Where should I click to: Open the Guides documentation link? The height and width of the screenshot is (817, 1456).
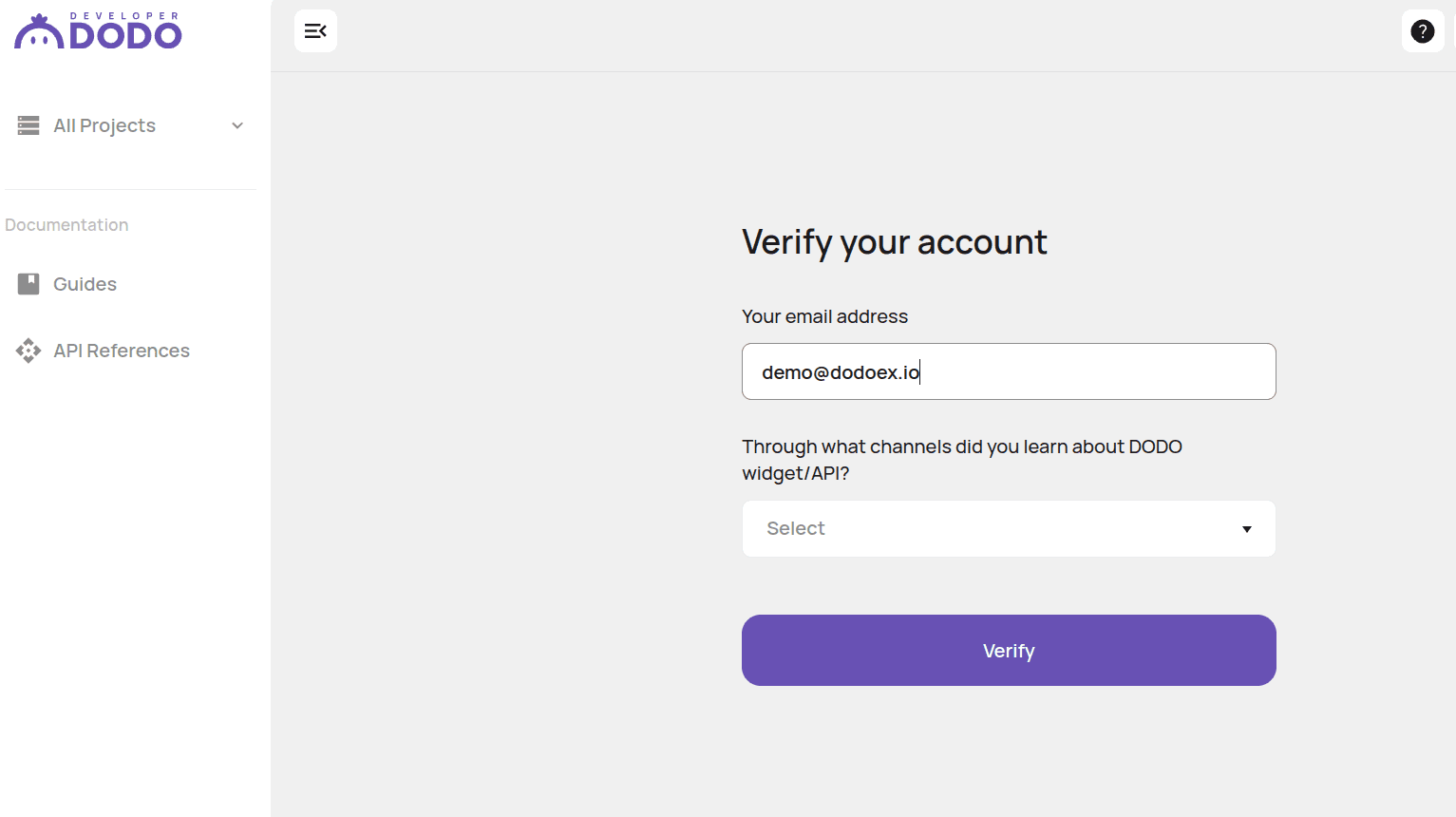85,284
